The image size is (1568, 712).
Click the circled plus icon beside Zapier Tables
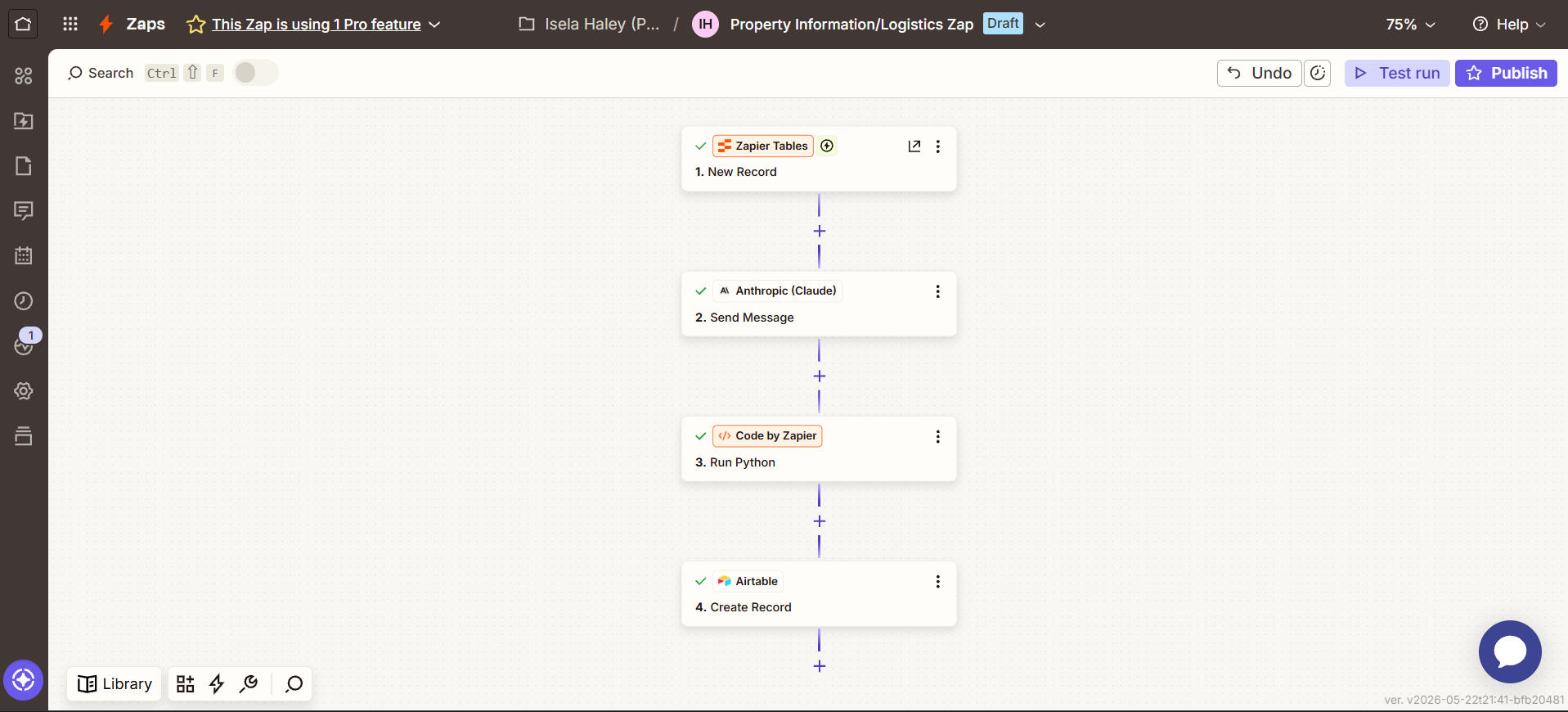click(827, 146)
